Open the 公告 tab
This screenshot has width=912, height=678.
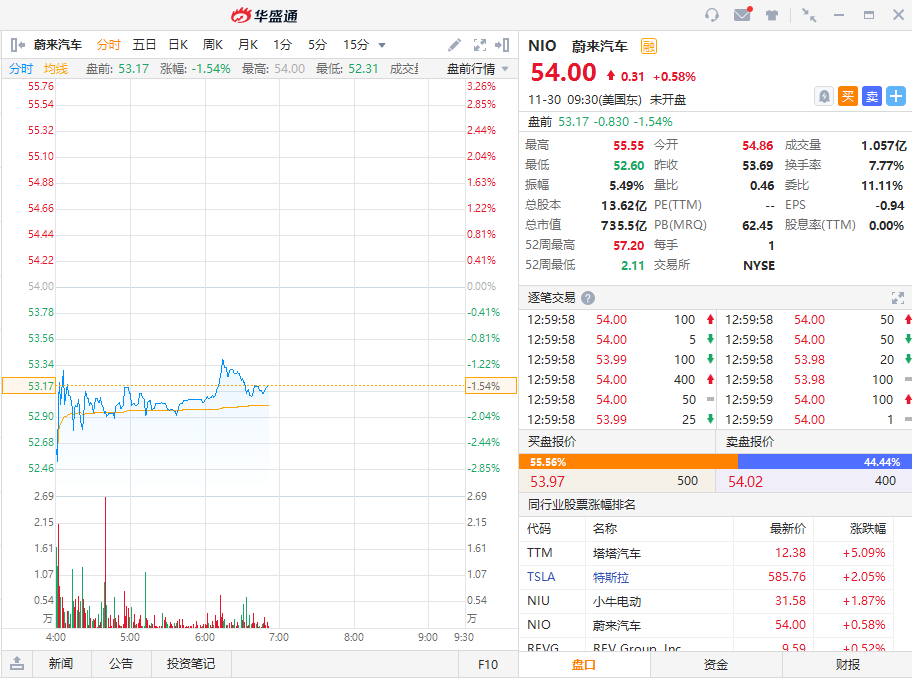(x=121, y=663)
